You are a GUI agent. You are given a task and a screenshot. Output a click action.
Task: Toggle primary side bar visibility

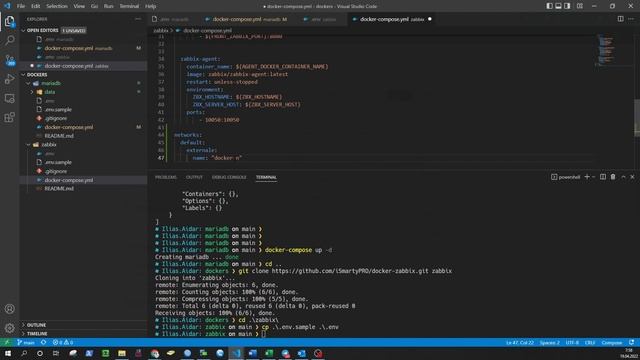coord(549,6)
